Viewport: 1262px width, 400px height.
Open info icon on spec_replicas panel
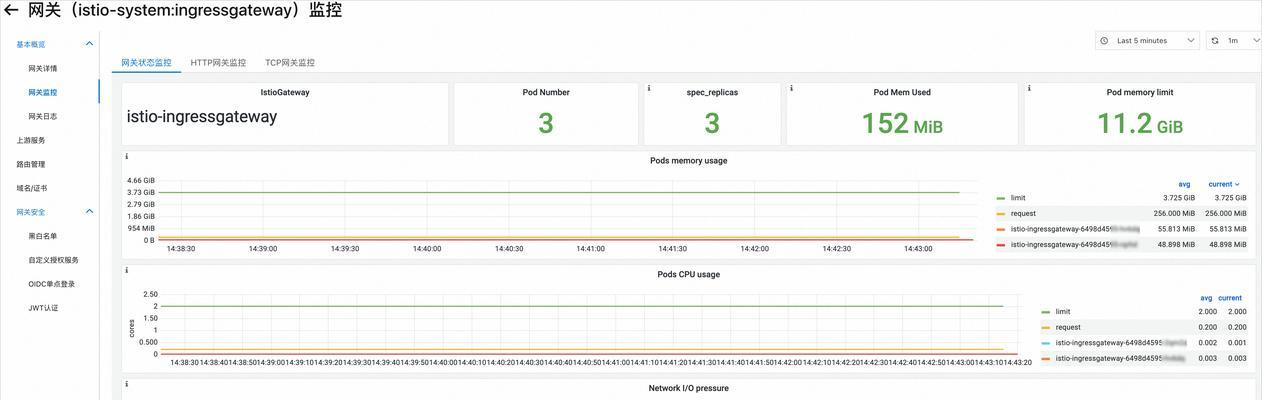[x=649, y=88]
